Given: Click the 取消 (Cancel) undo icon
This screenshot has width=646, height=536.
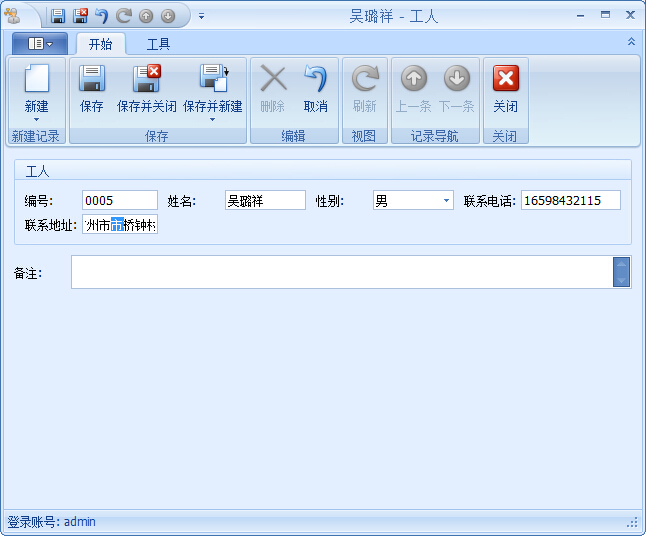Looking at the screenshot, I should (316, 80).
